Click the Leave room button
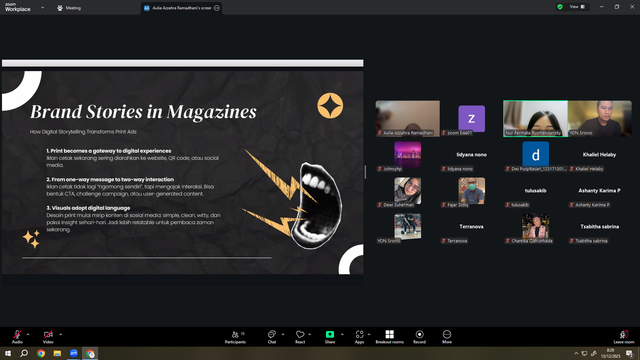The image size is (640, 360). pos(624,337)
